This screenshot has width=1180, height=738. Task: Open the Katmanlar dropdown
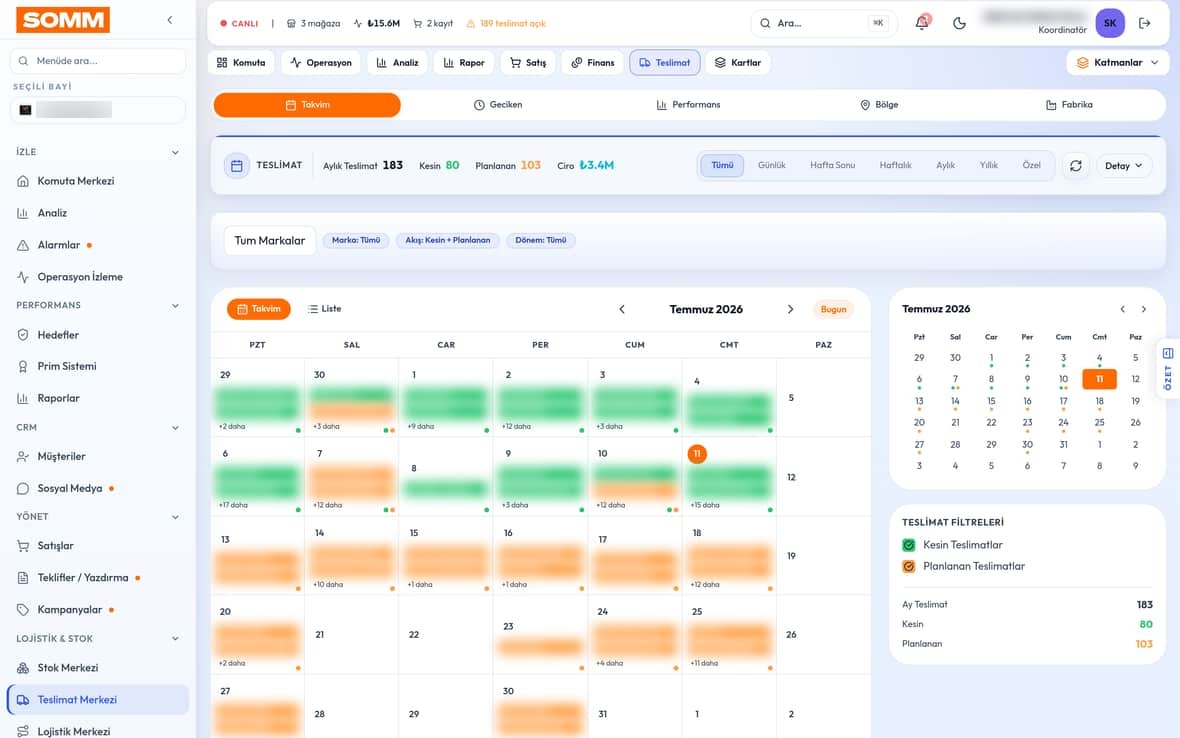pyautogui.click(x=1118, y=63)
